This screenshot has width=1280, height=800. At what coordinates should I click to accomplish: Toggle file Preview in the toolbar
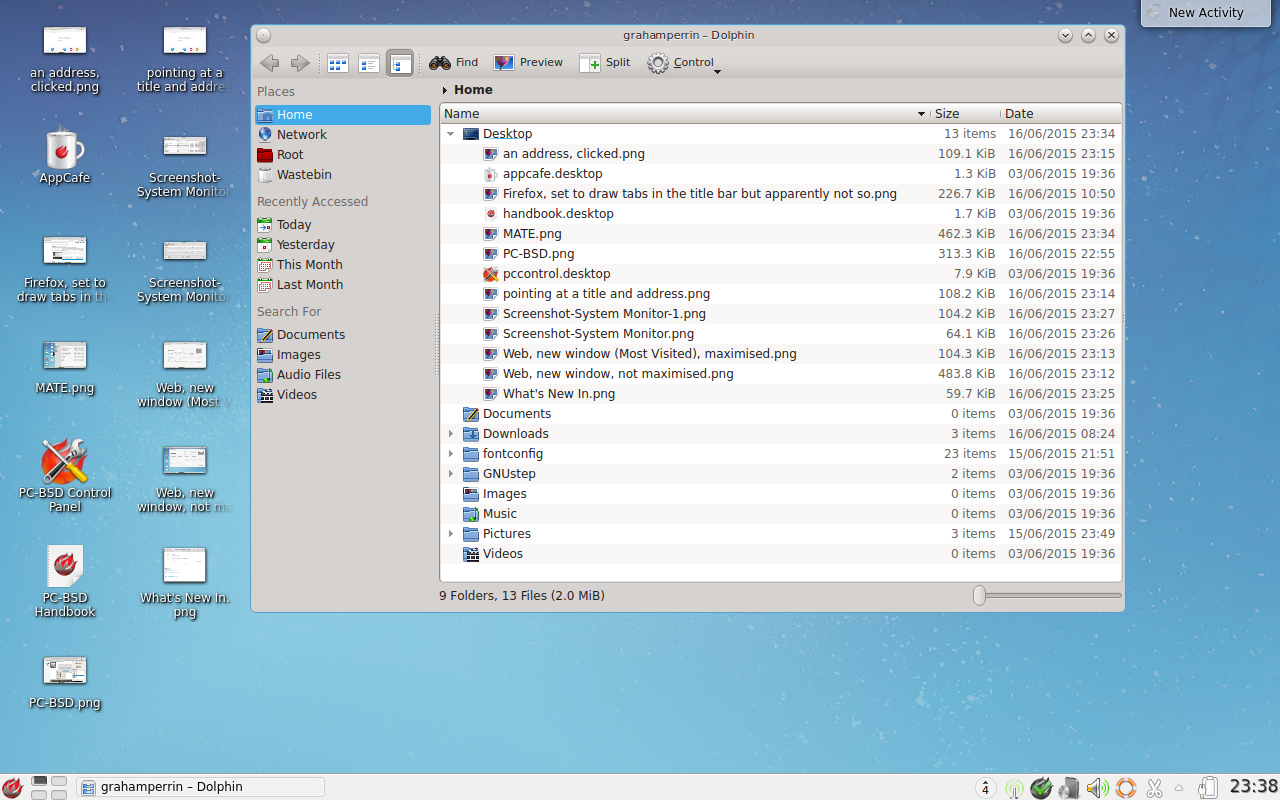click(x=529, y=62)
